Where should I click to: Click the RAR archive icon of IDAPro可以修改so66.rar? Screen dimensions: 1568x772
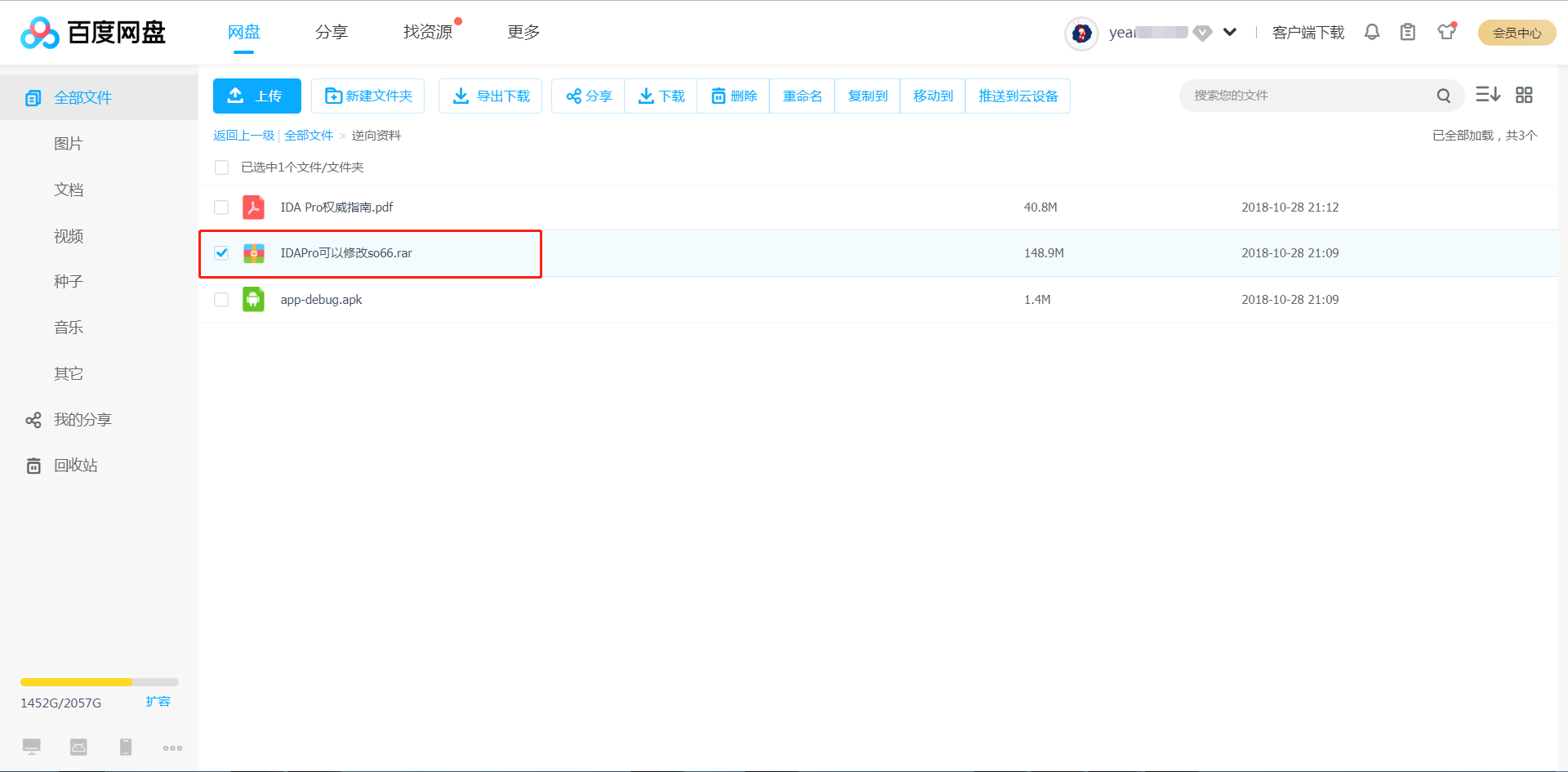click(x=253, y=253)
